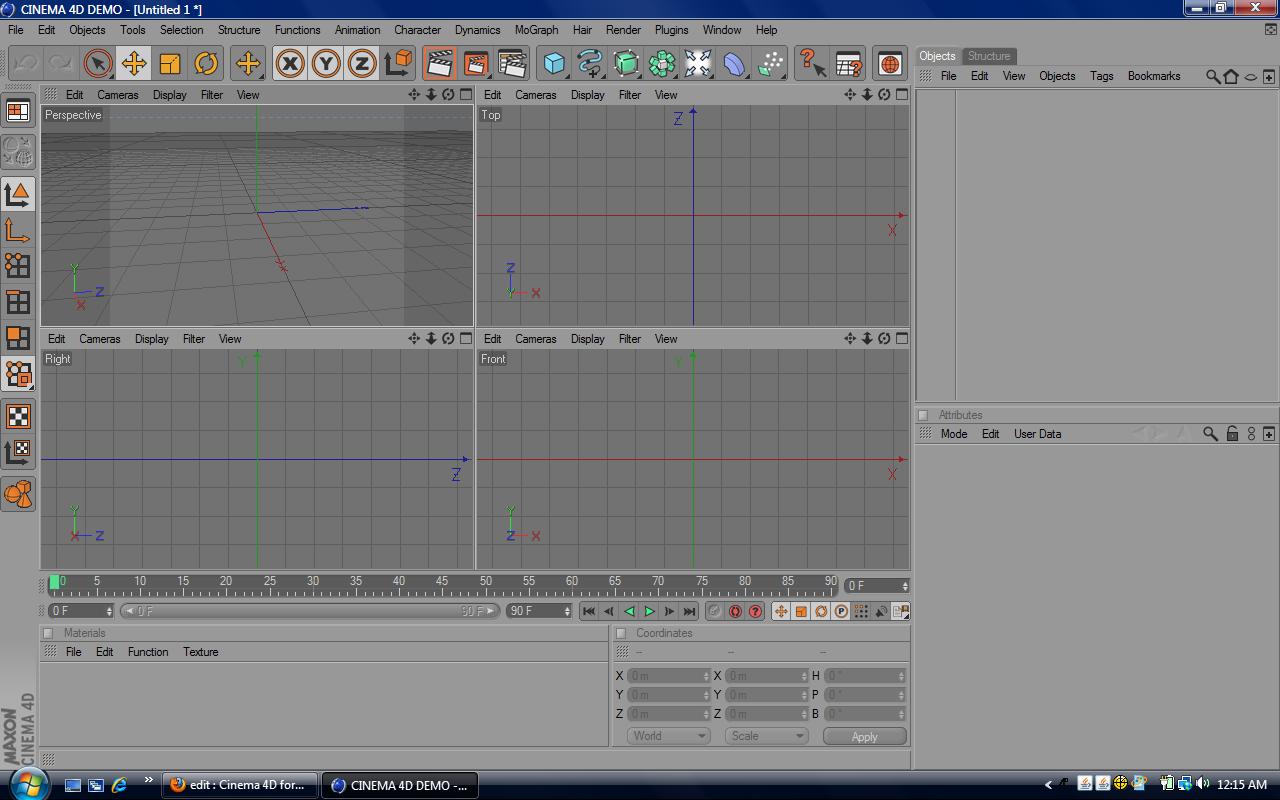Select the Object Axis tool
This screenshot has width=1280, height=800.
(18, 229)
